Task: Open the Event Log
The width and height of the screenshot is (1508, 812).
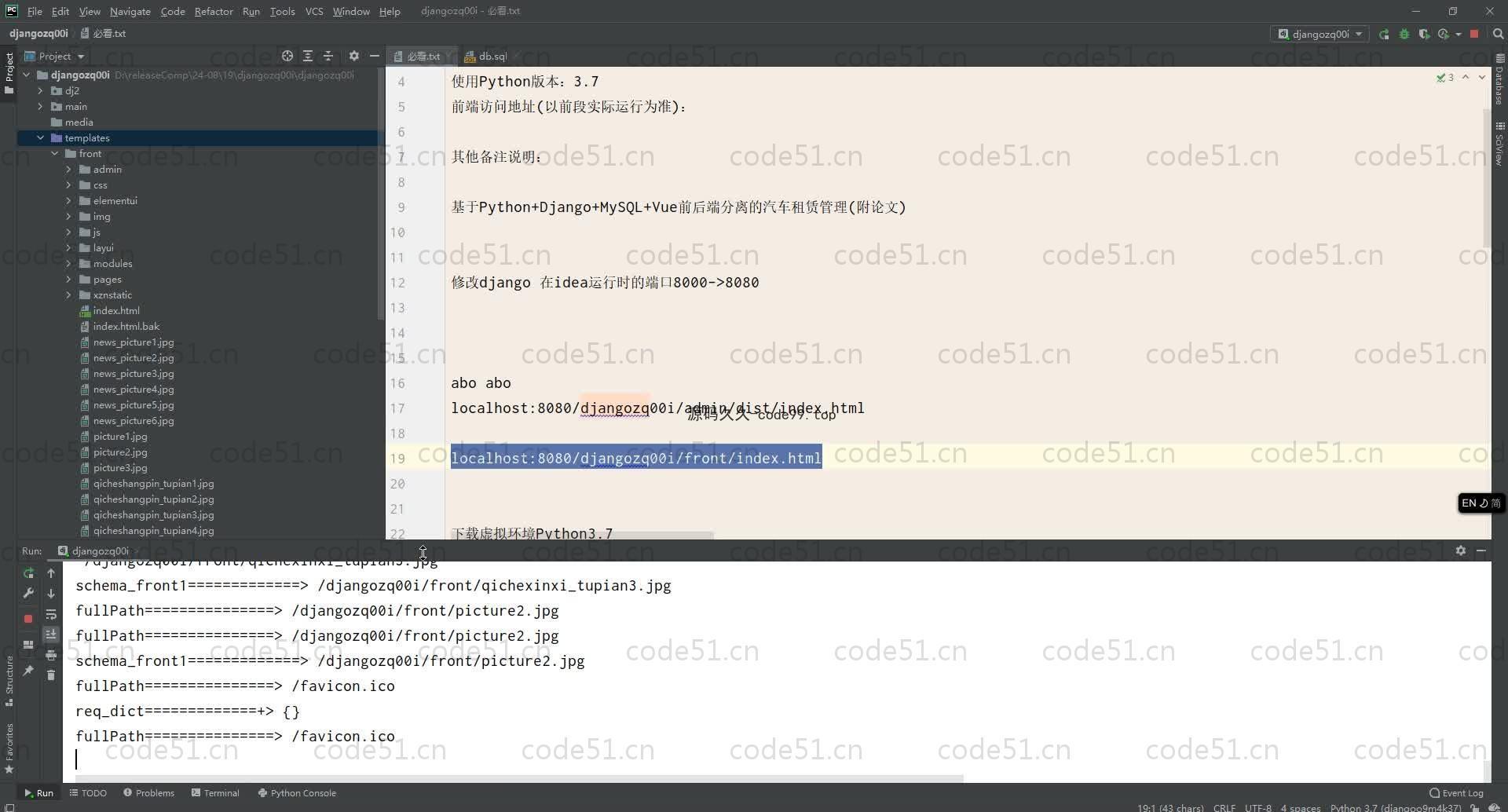Action: click(1457, 792)
